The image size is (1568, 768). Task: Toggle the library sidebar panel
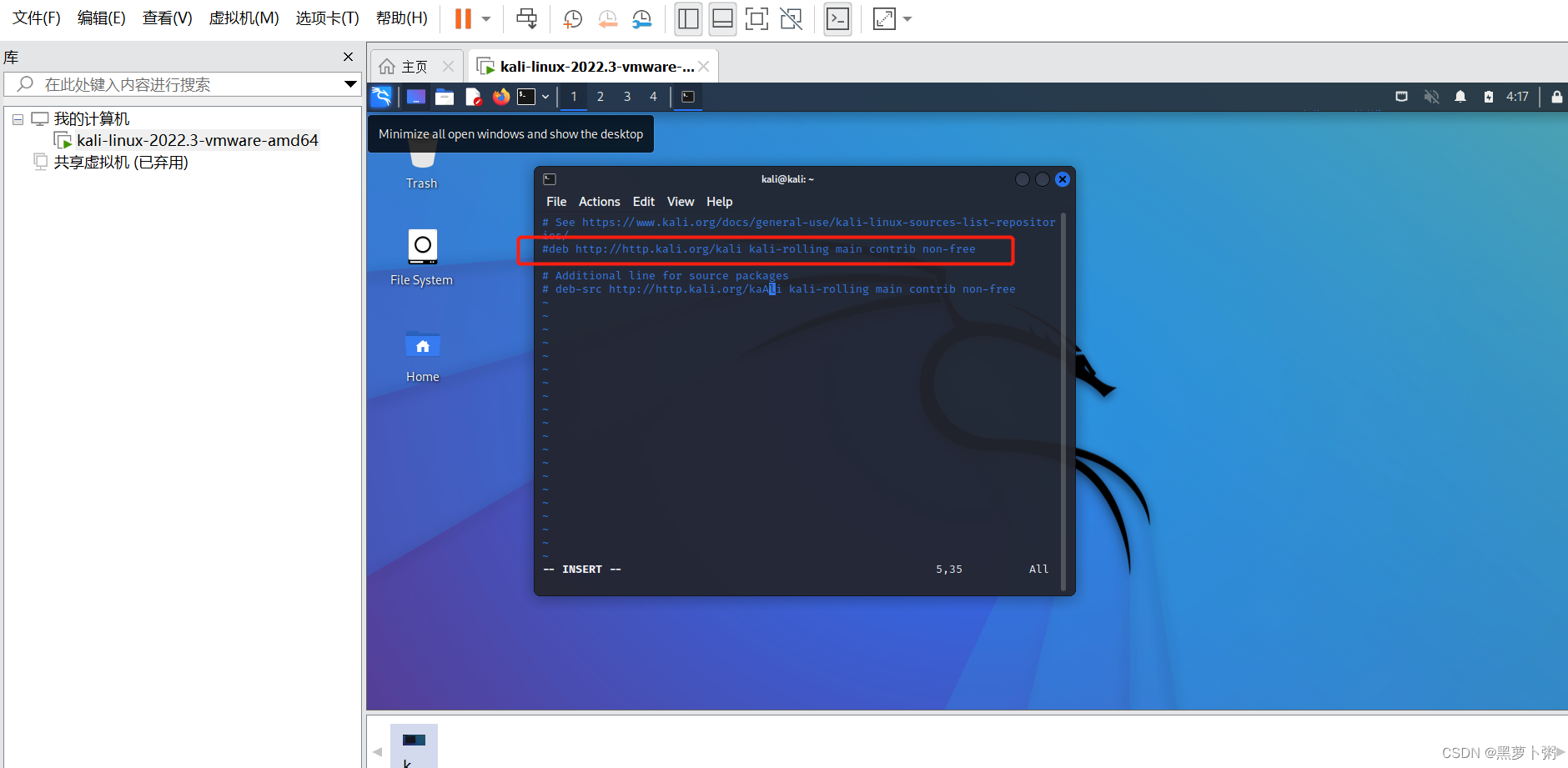pos(688,18)
